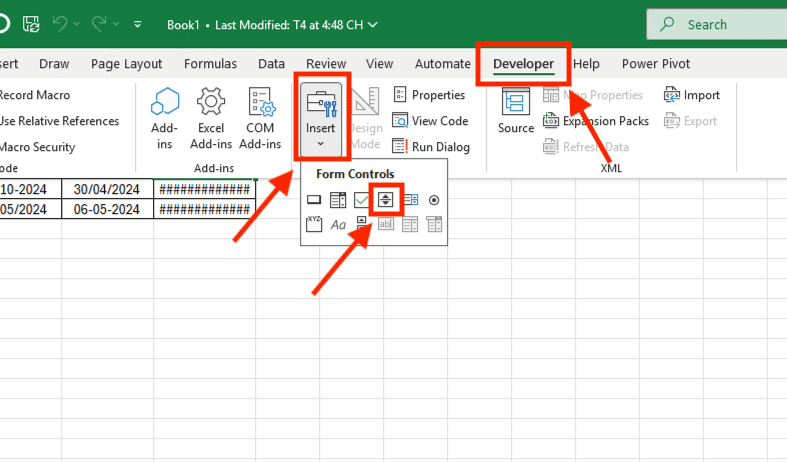Click the Save icon in title bar

(x=31, y=24)
